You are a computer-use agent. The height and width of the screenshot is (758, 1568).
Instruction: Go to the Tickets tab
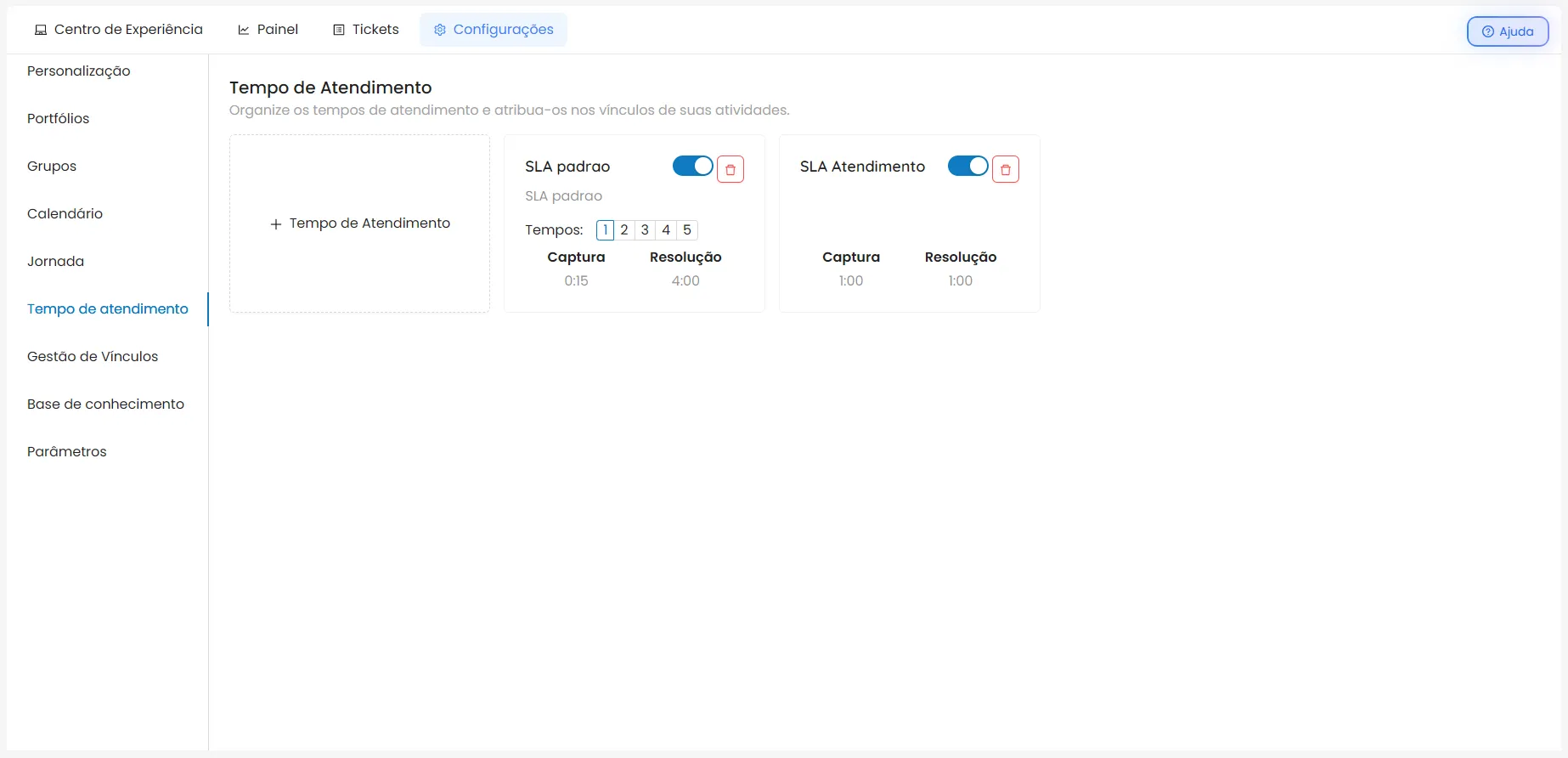366,30
